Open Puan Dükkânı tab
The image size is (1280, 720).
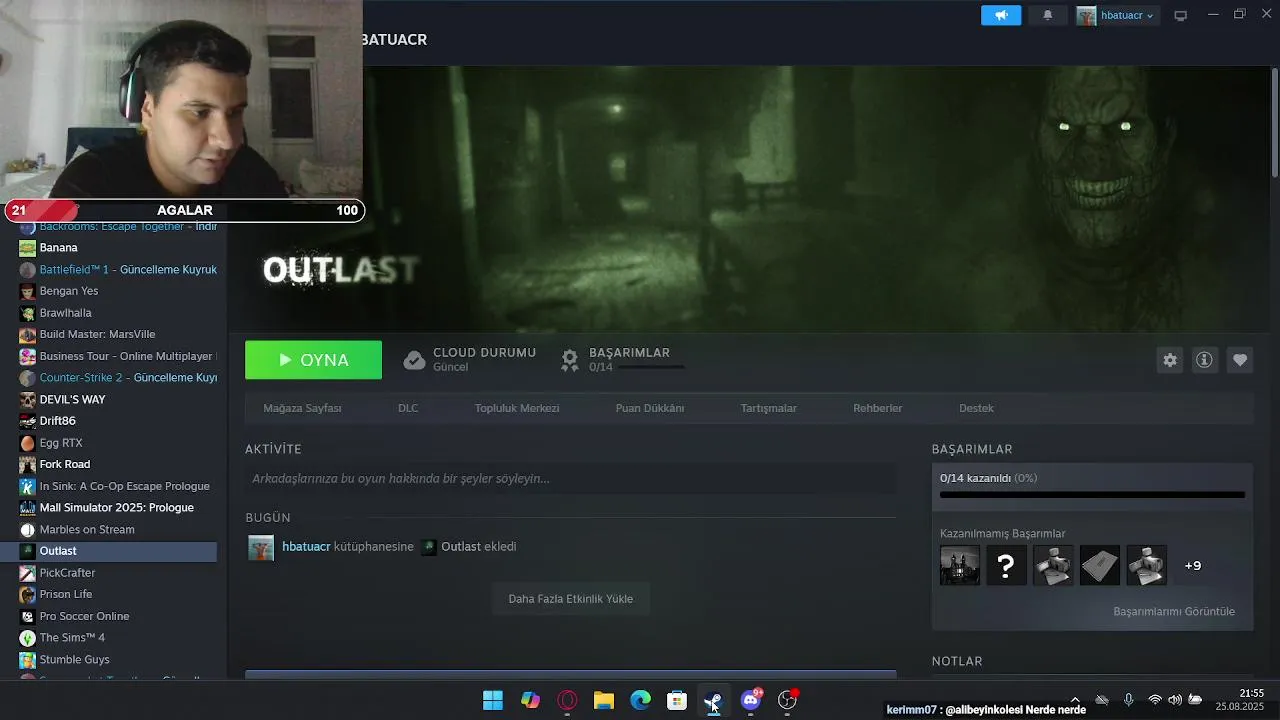(x=650, y=408)
